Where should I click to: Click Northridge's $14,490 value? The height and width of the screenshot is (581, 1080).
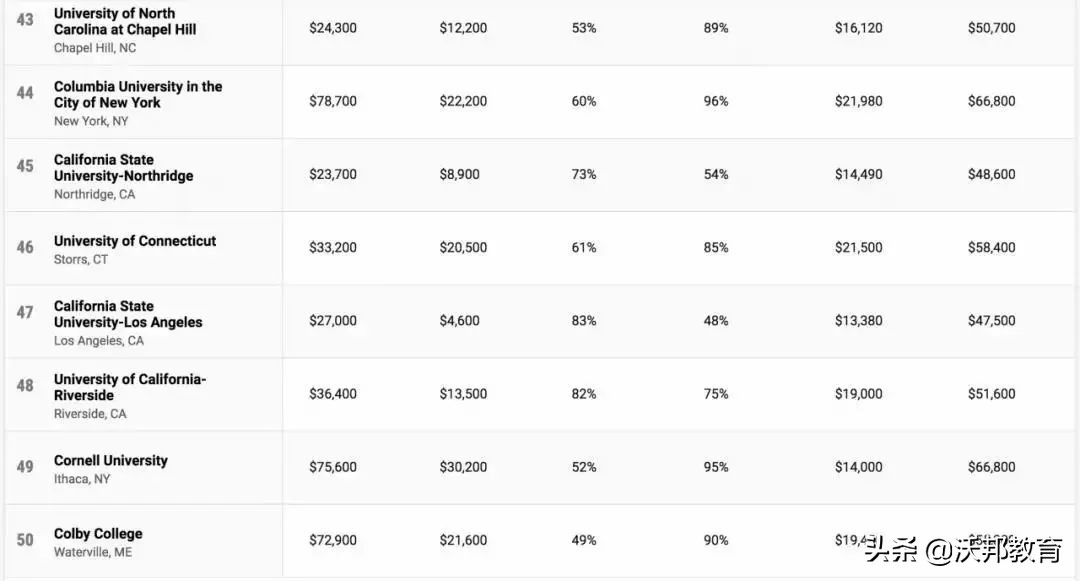coord(859,174)
